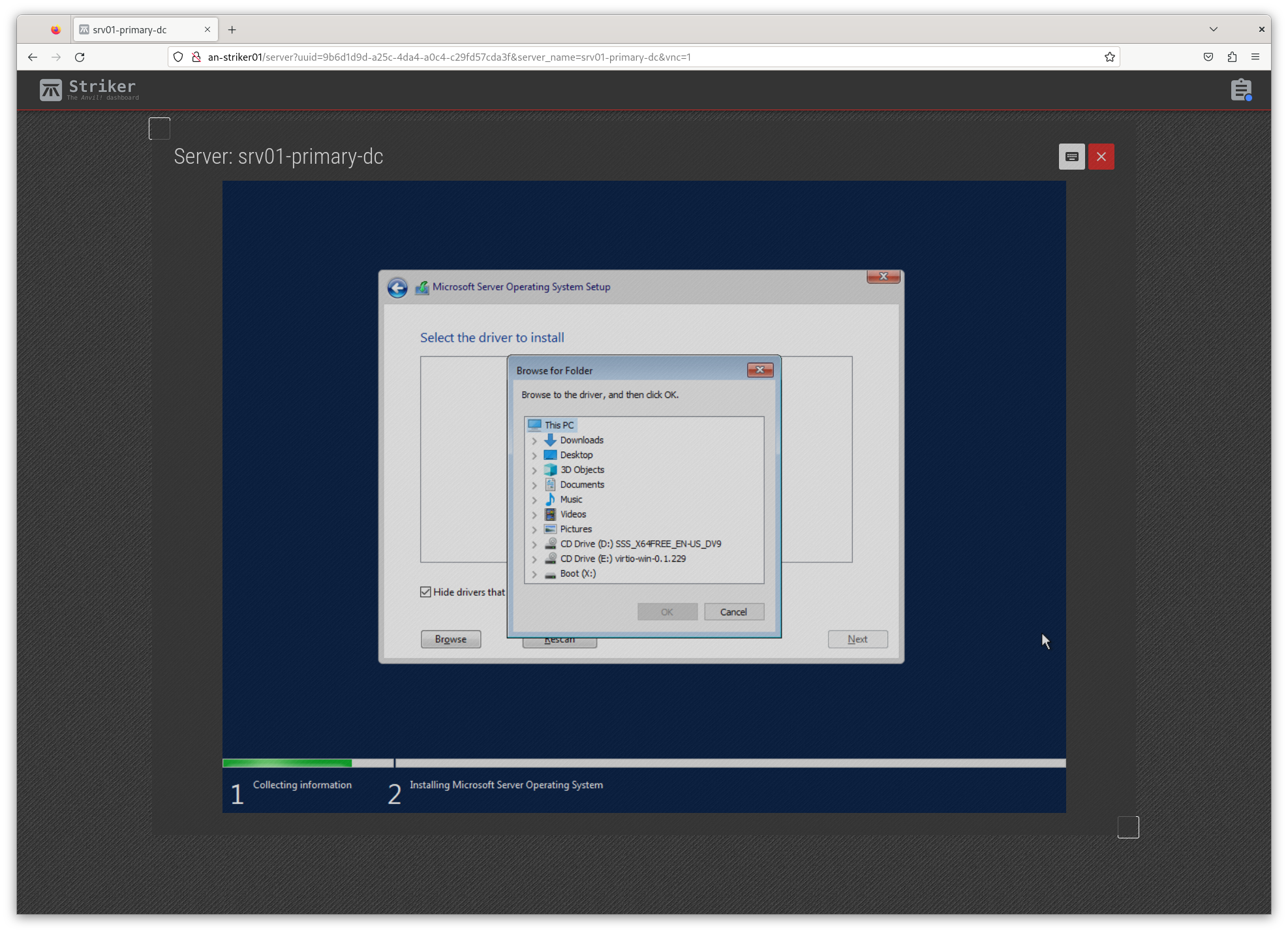This screenshot has height=933, width=1288.
Task: Click the 3D Objects folder icon
Action: click(x=550, y=470)
